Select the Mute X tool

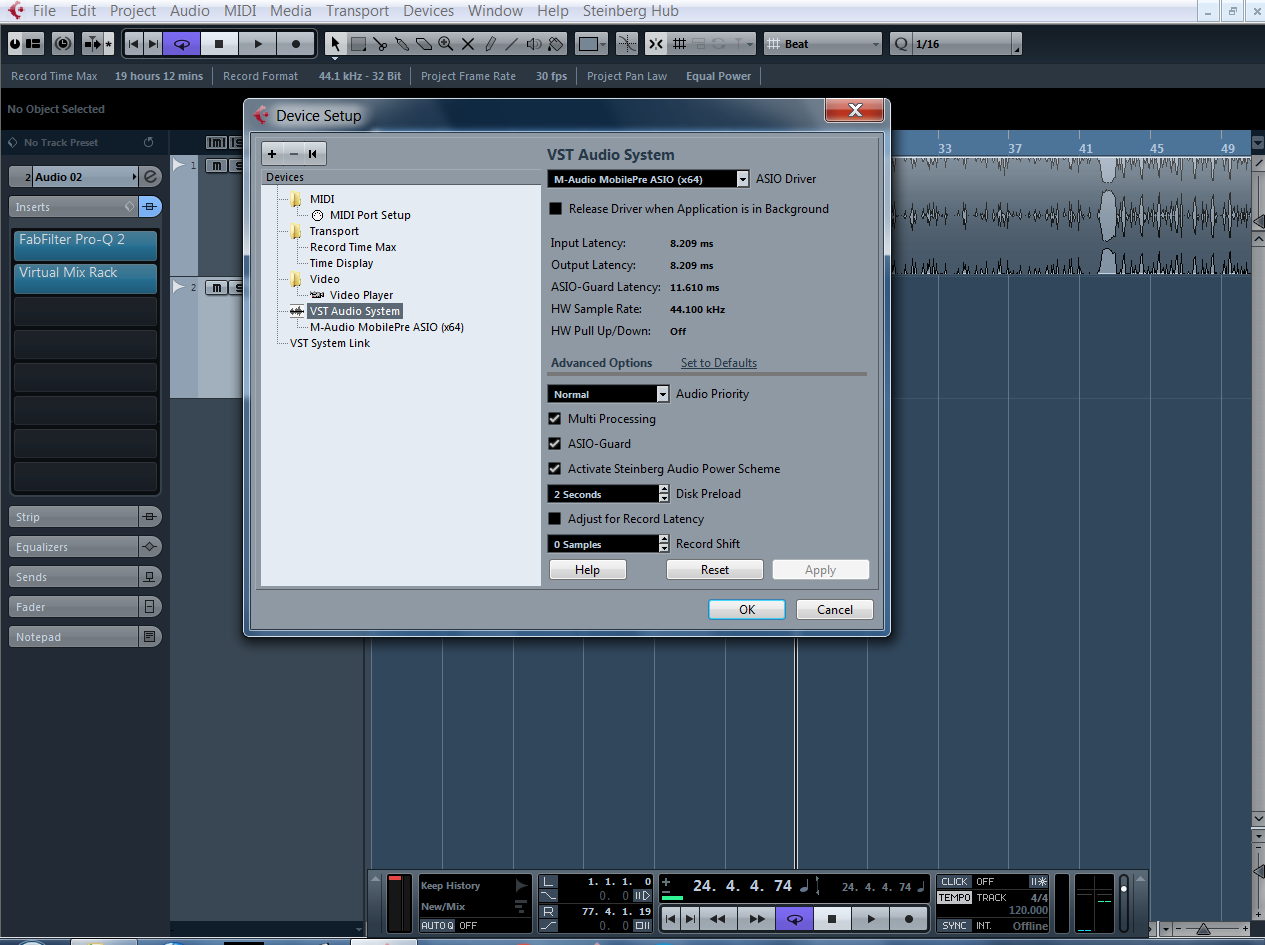pyautogui.click(x=468, y=44)
